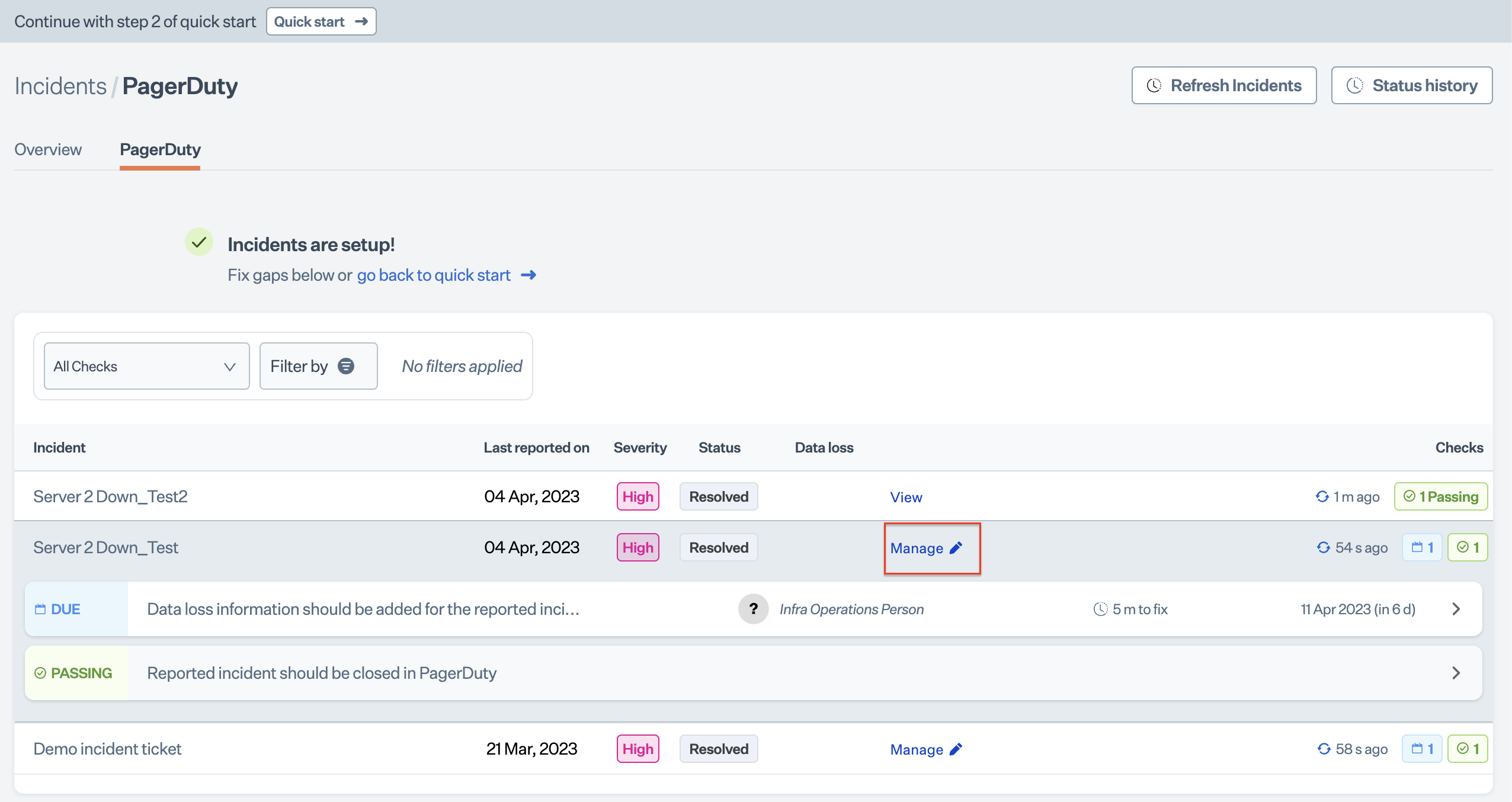Image resolution: width=1512 pixels, height=802 pixels.
Task: Click green passing-count badge in Server 2 Down_Test row
Action: (1468, 547)
